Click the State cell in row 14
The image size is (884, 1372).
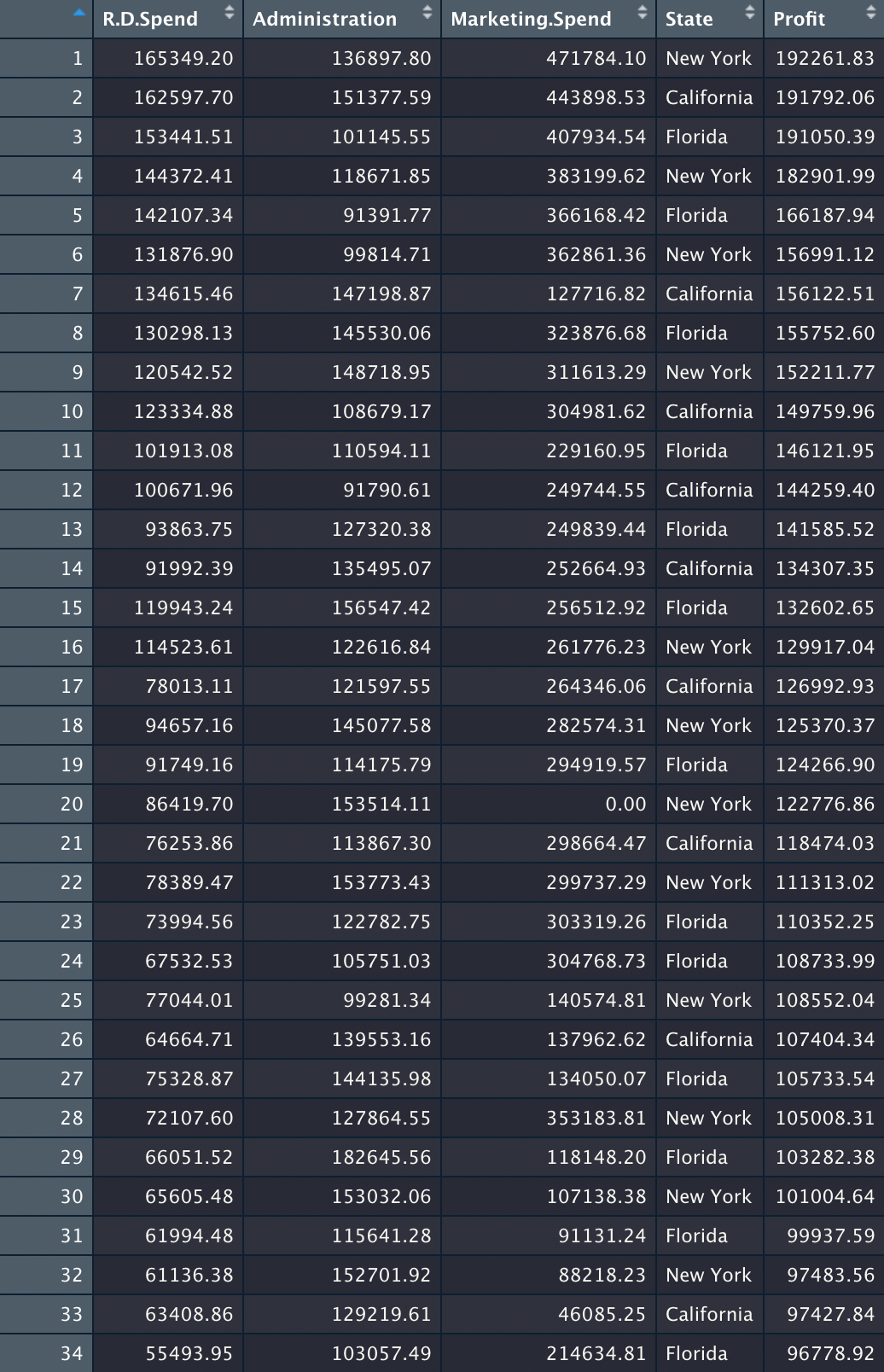[x=710, y=568]
